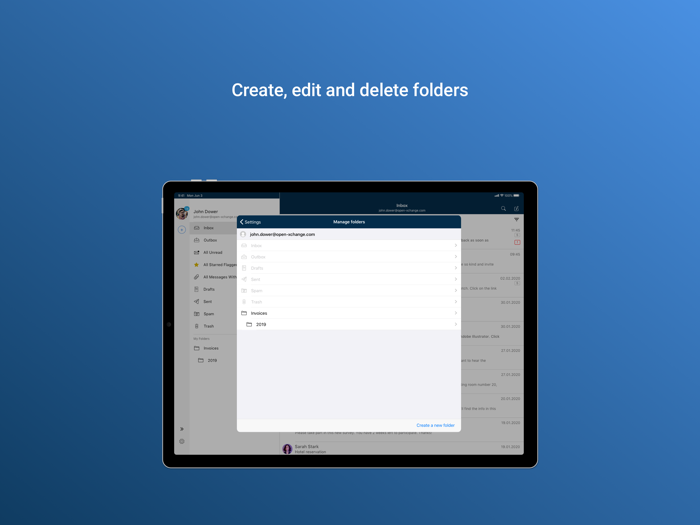The height and width of the screenshot is (525, 700).
Task: Select Outbox icon in the sidebar
Action: click(196, 240)
